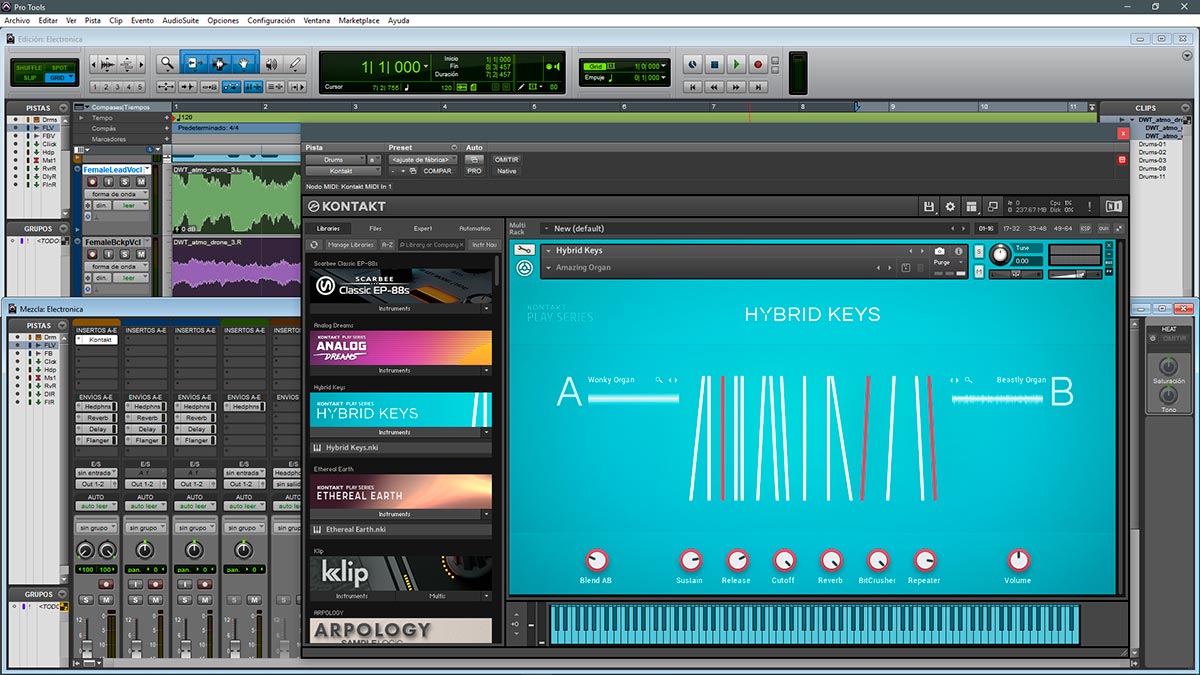1200x675 pixels.
Task: Open forma de onda view dropdown on FemaleLeadVocl
Action: click(x=116, y=194)
